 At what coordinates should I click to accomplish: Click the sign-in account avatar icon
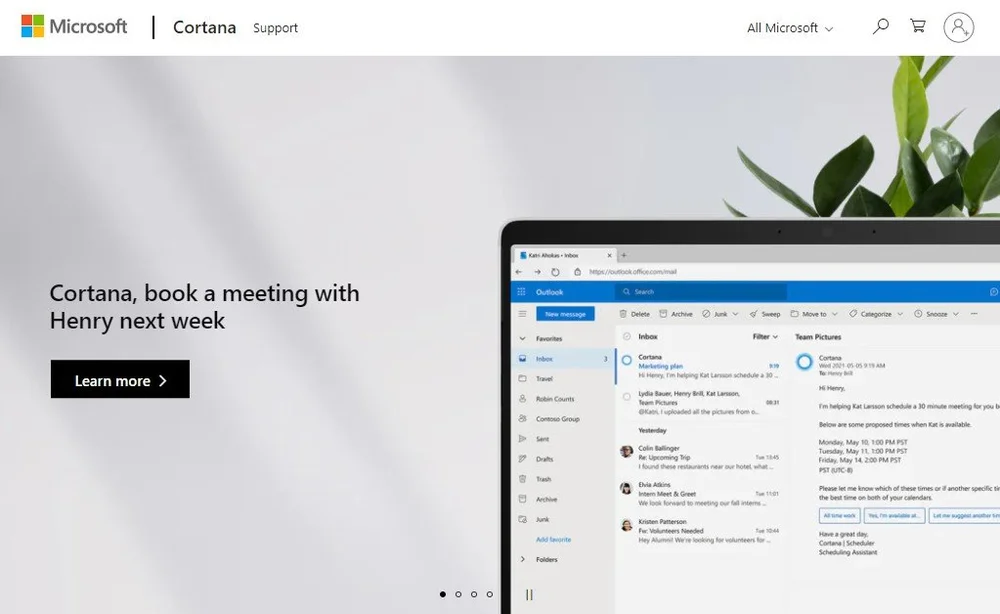[959, 27]
